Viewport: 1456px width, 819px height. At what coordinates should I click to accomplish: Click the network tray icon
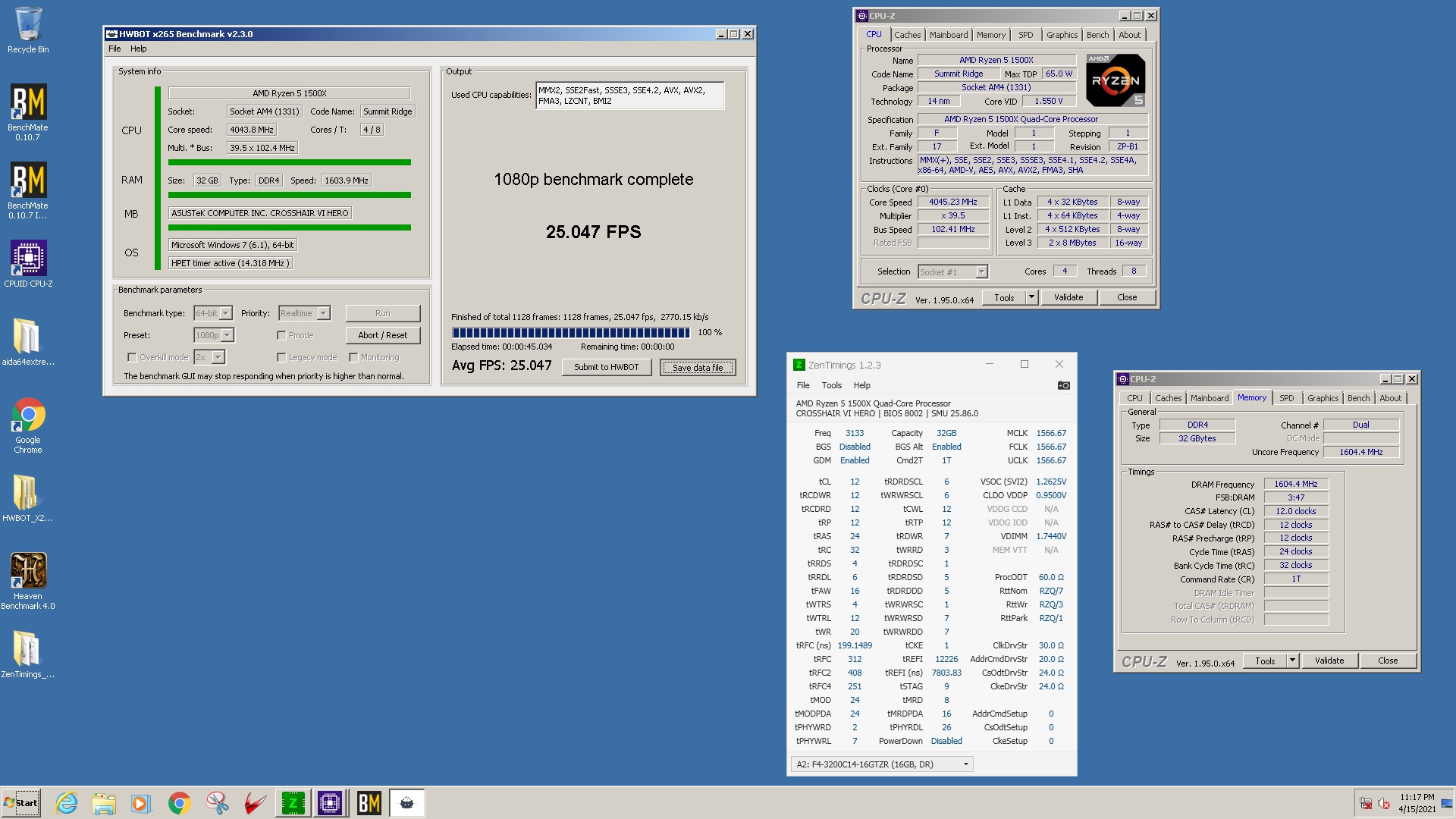pos(1366,803)
